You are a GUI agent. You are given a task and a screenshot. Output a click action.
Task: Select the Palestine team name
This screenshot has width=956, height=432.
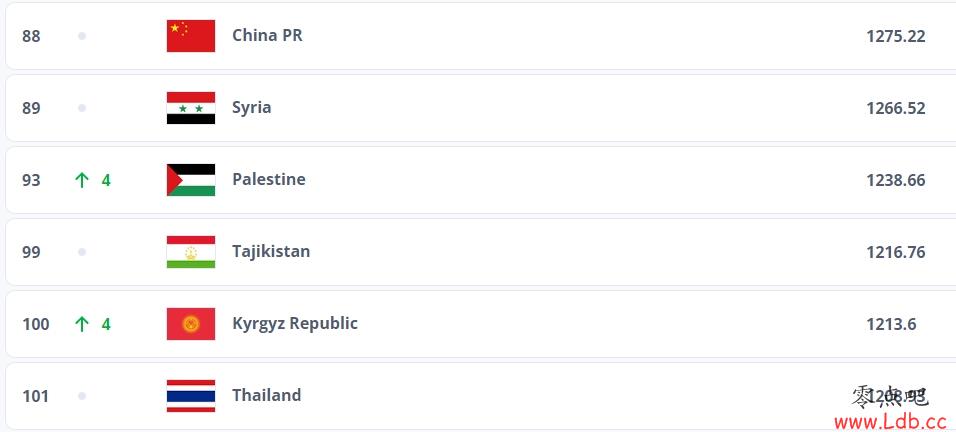click(x=269, y=179)
